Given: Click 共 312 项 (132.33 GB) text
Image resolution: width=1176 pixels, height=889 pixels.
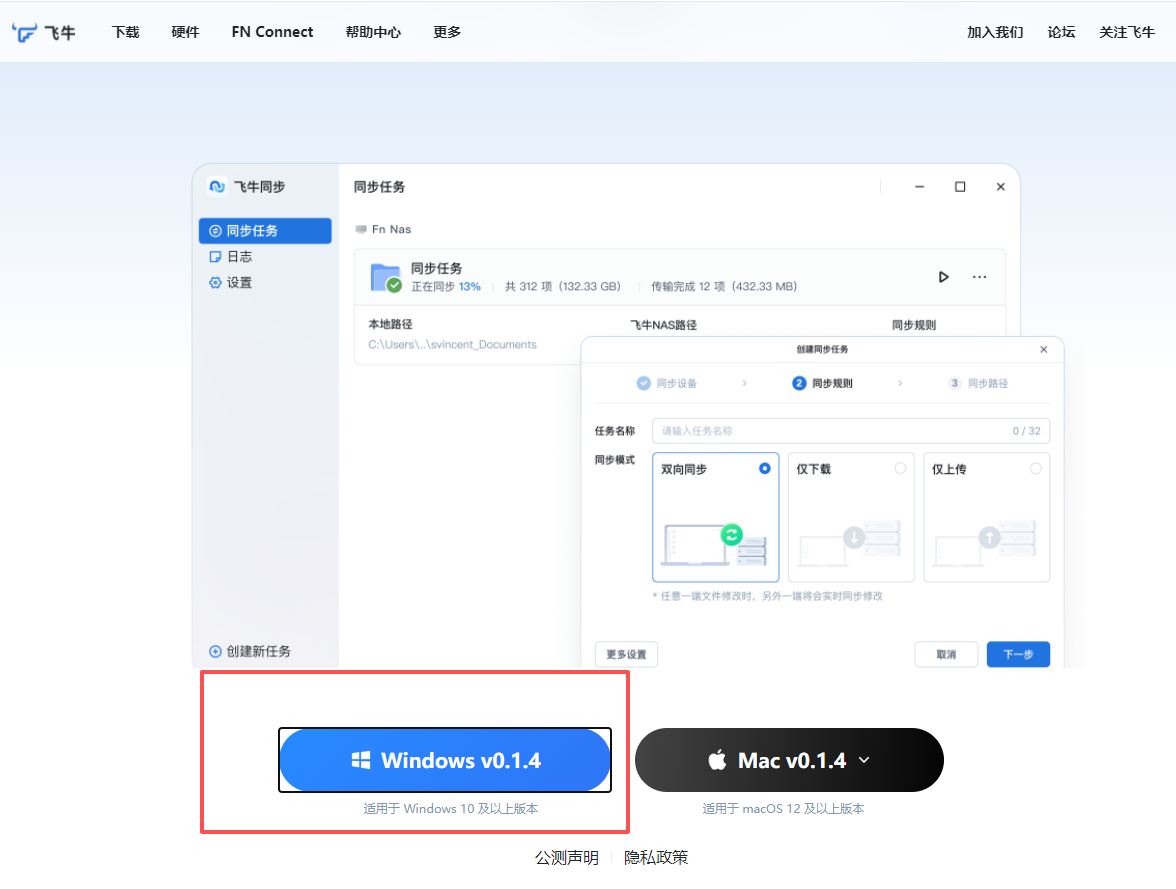Looking at the screenshot, I should [562, 287].
